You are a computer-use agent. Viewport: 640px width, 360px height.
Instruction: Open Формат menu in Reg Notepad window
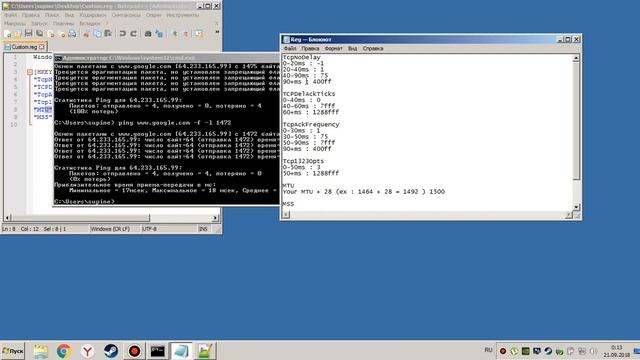click(x=333, y=48)
